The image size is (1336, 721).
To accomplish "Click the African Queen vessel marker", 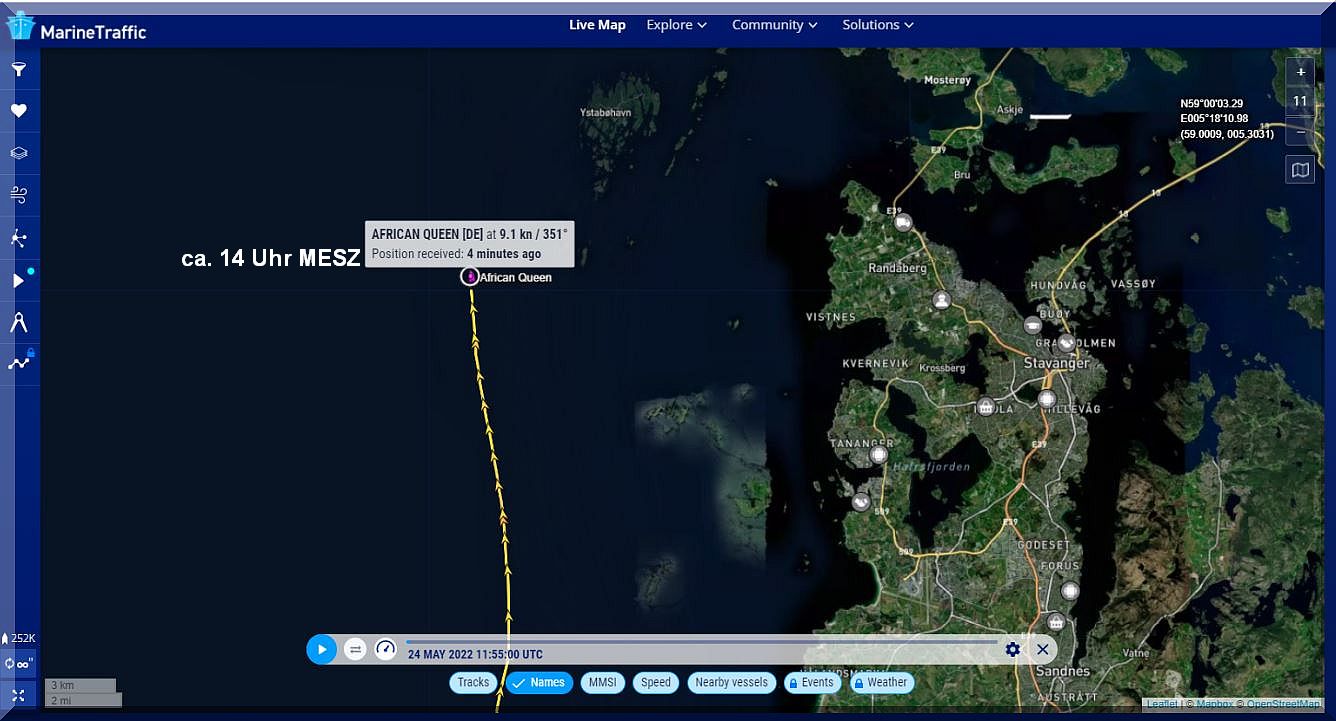I will point(470,277).
